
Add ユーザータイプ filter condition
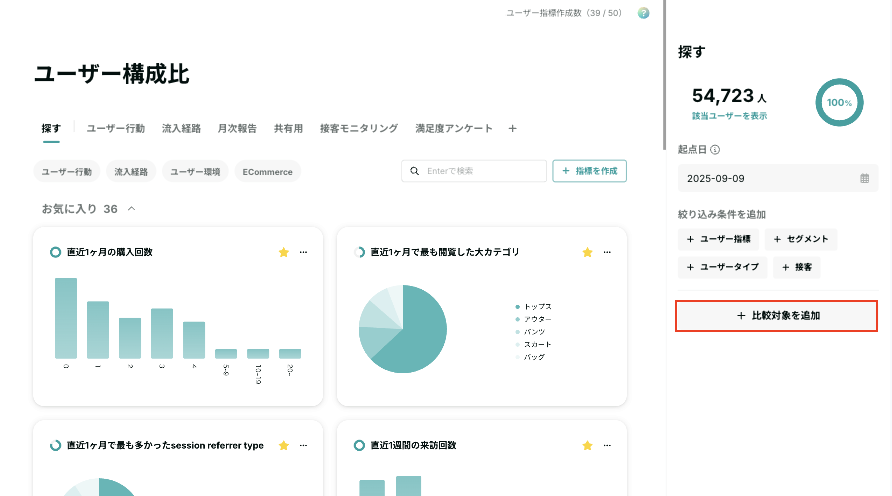pos(722,267)
